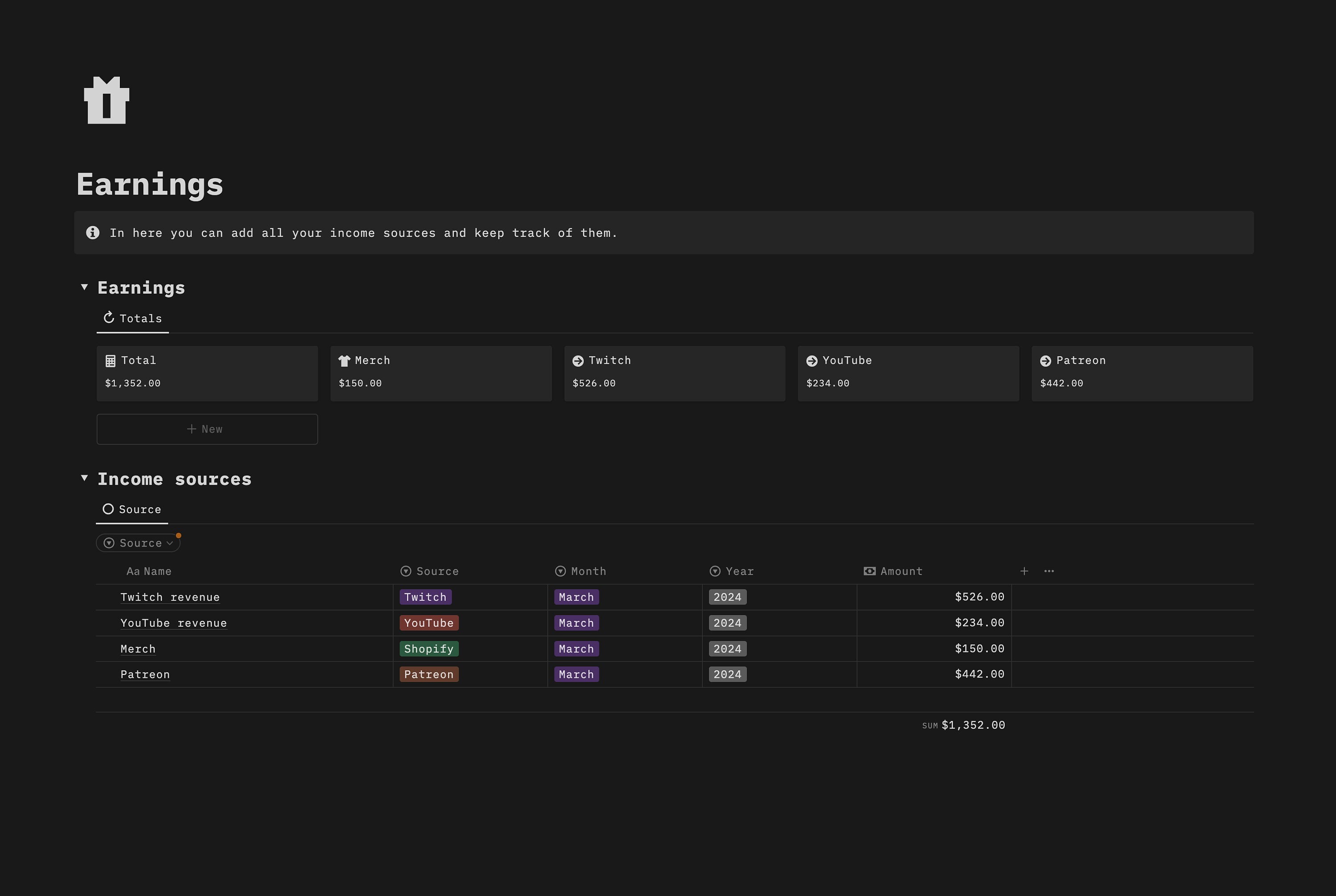Viewport: 1336px width, 896px height.
Task: Collapse the Income sources section
Action: click(84, 478)
